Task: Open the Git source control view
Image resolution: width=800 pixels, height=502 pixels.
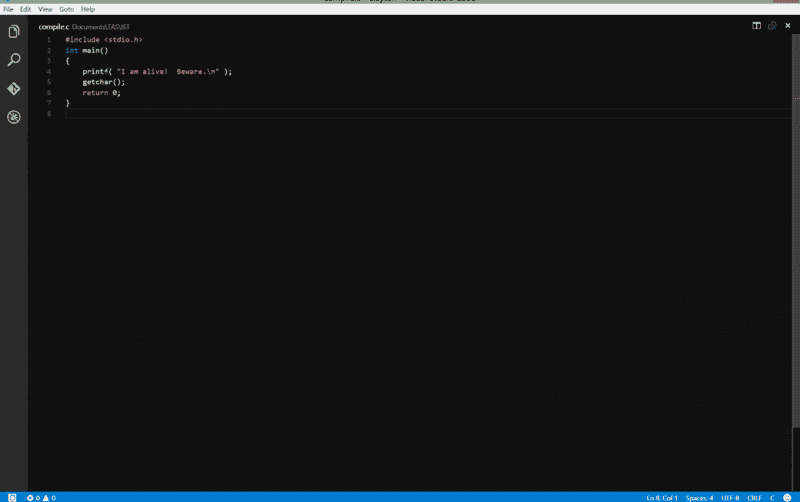Action: coord(14,88)
